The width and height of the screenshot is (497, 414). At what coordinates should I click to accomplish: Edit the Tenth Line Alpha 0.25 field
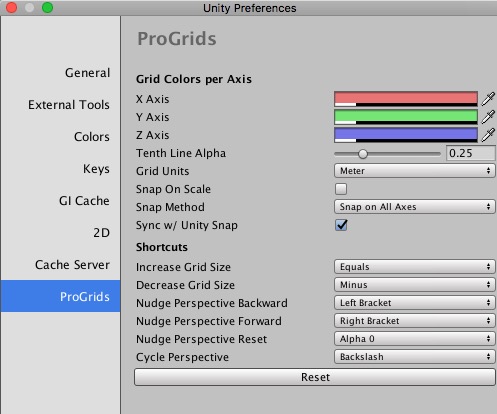(x=471, y=153)
